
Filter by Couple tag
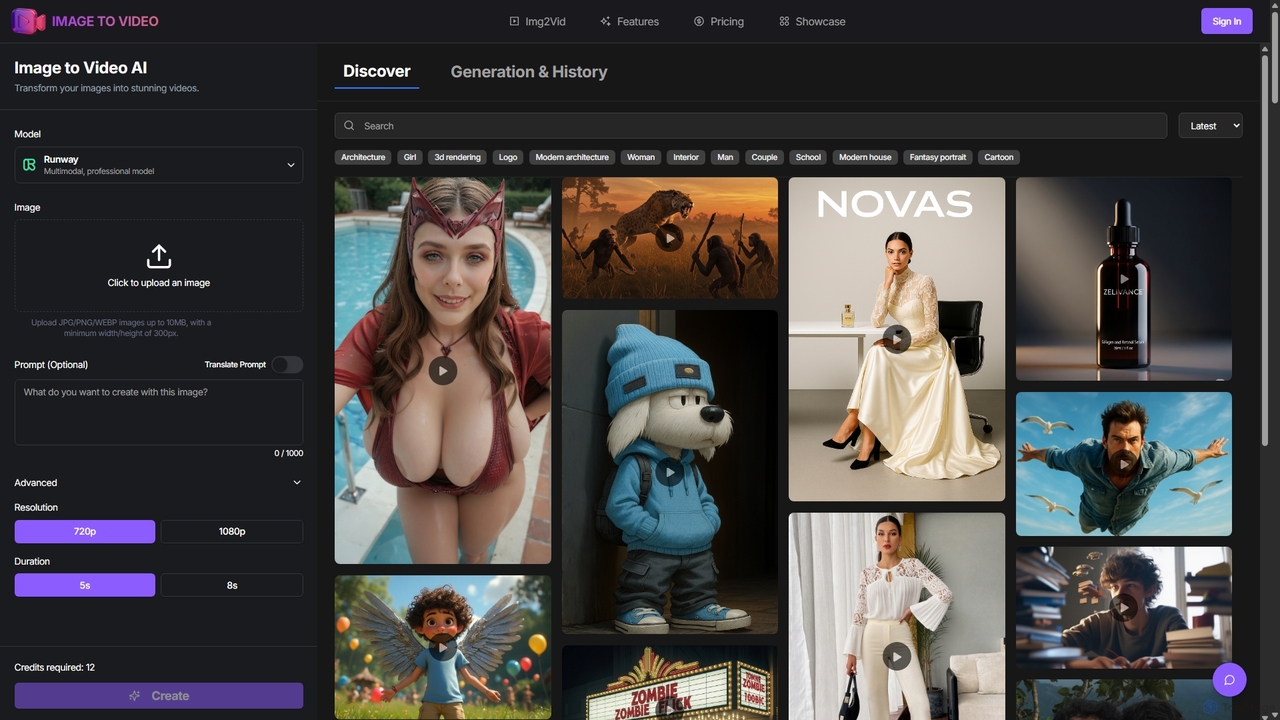(765, 157)
